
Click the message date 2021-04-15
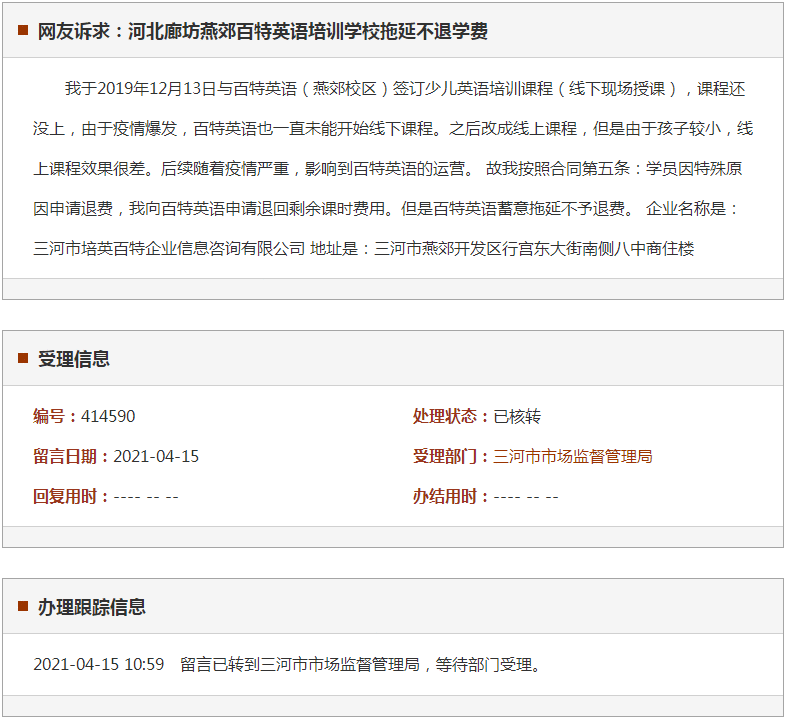[x=156, y=456]
